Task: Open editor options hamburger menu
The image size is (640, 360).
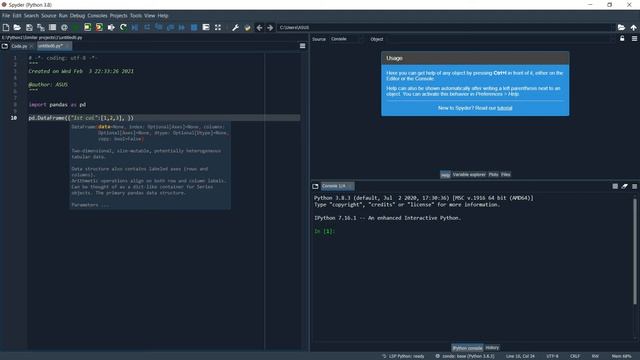Action: 302,46
